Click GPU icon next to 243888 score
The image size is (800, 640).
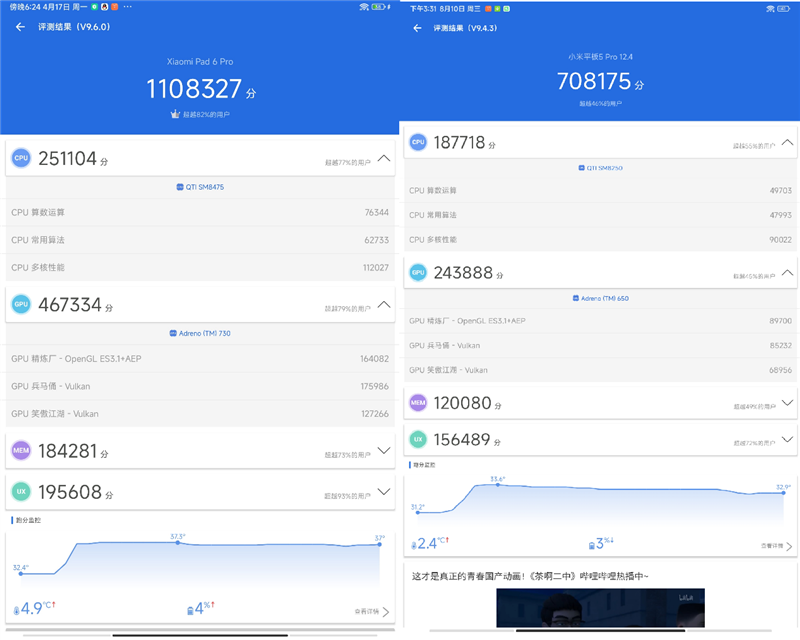click(x=417, y=273)
